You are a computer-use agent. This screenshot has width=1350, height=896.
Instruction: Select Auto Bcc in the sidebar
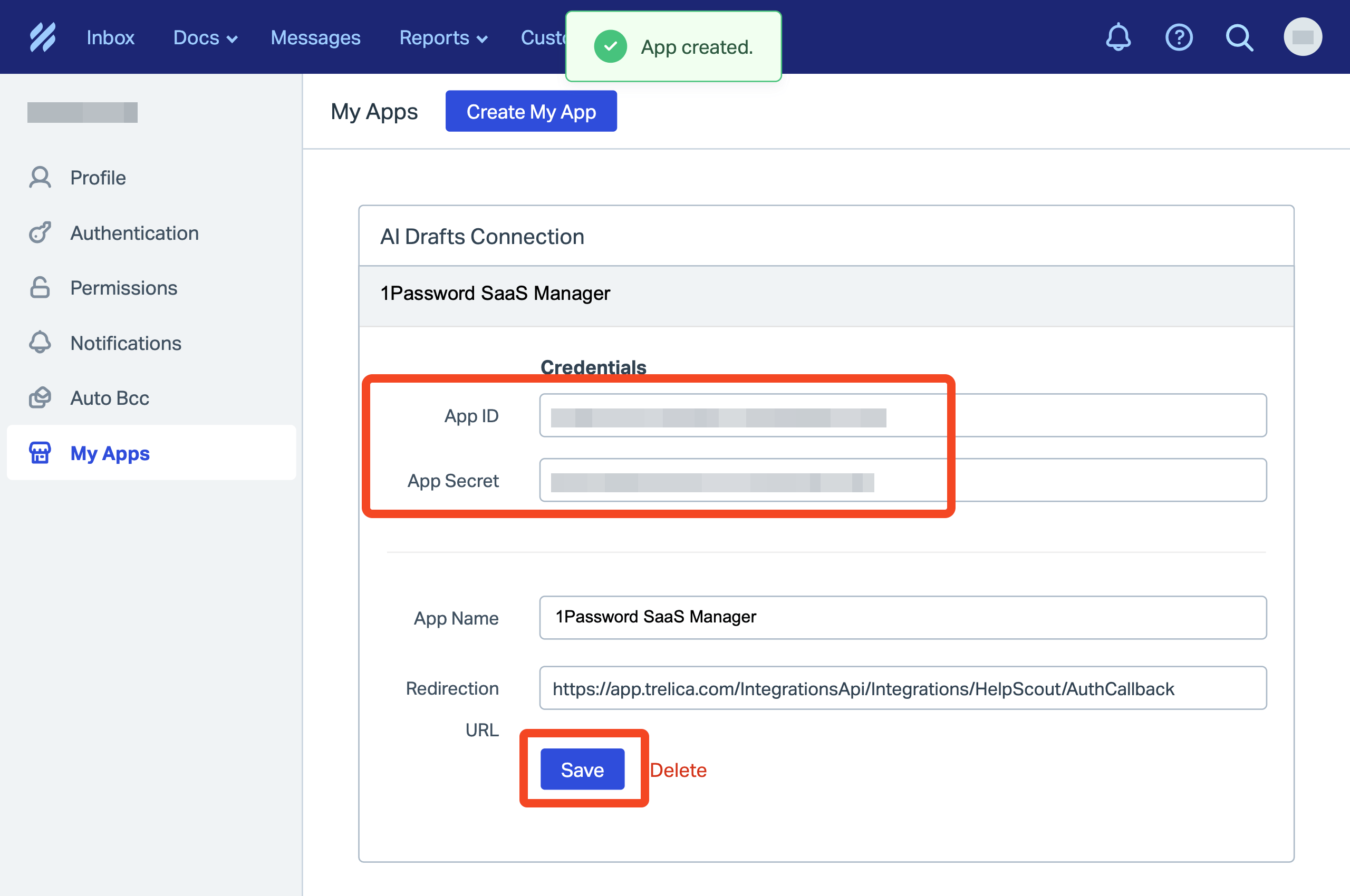point(151,398)
